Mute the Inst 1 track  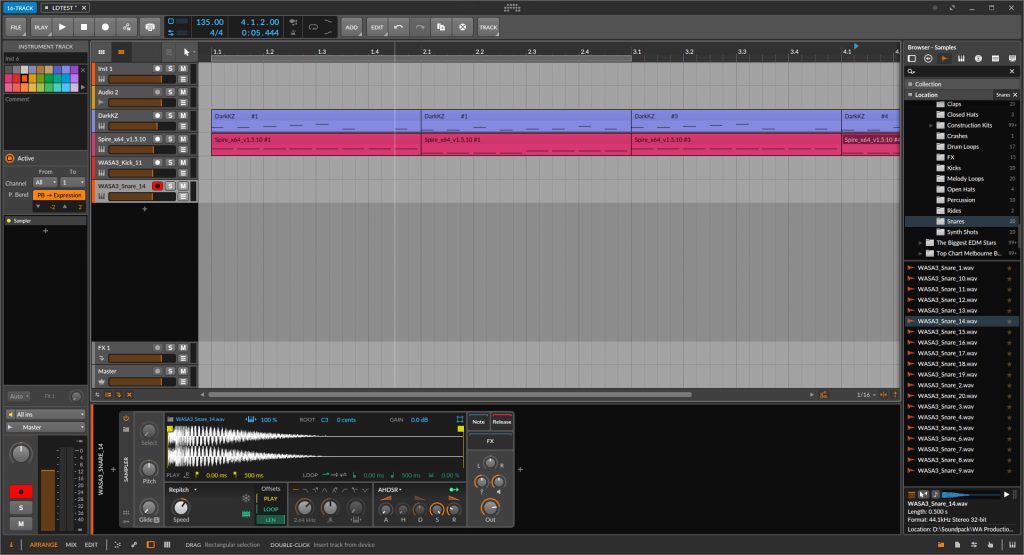tap(184, 69)
